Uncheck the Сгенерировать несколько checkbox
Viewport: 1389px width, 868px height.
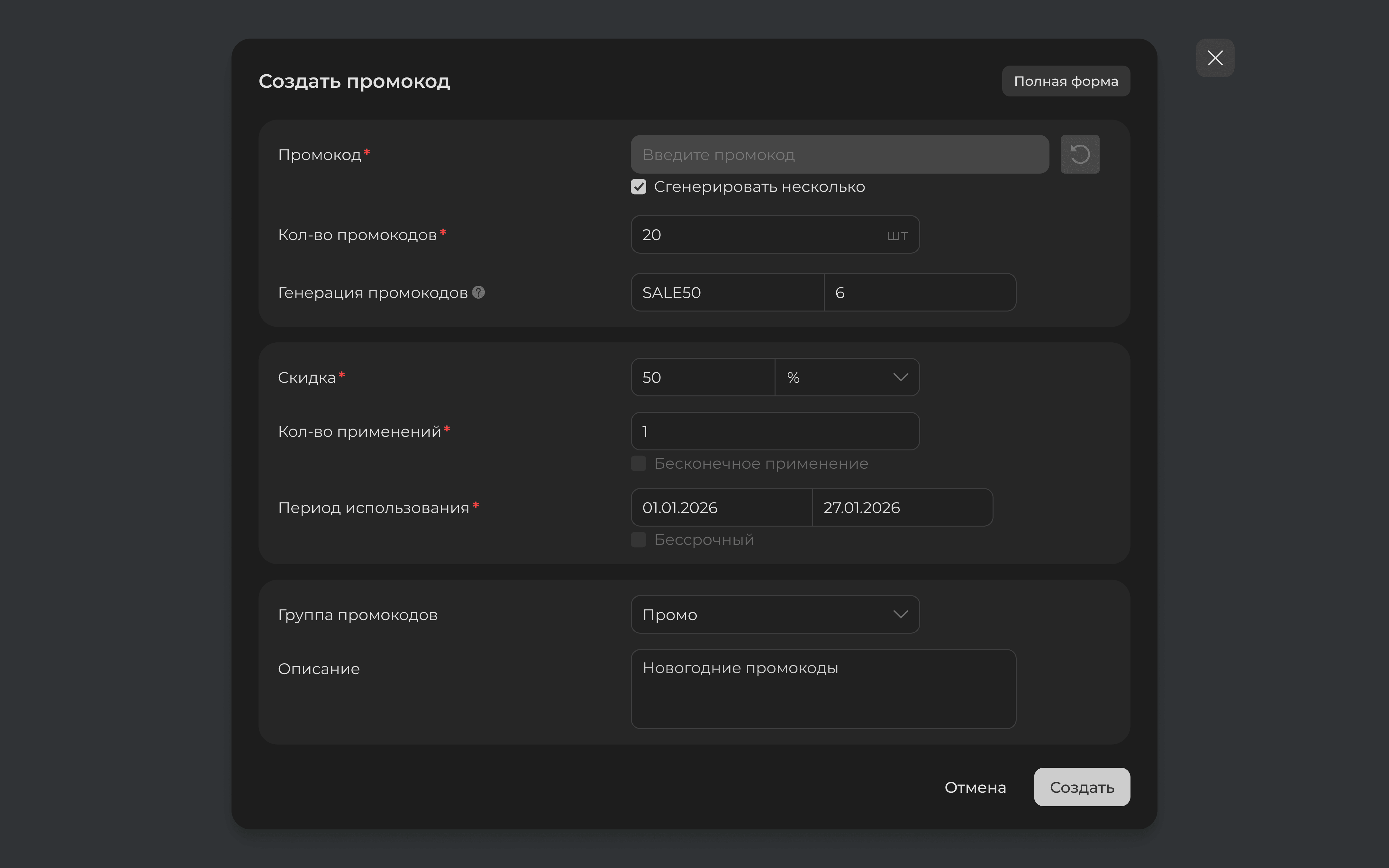tap(638, 187)
